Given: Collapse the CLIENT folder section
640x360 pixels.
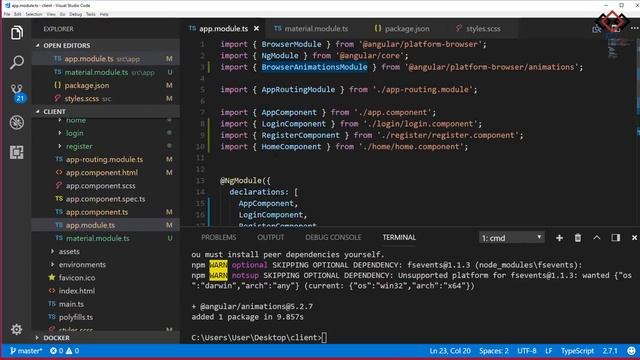Looking at the screenshot, I should click(106, 111).
